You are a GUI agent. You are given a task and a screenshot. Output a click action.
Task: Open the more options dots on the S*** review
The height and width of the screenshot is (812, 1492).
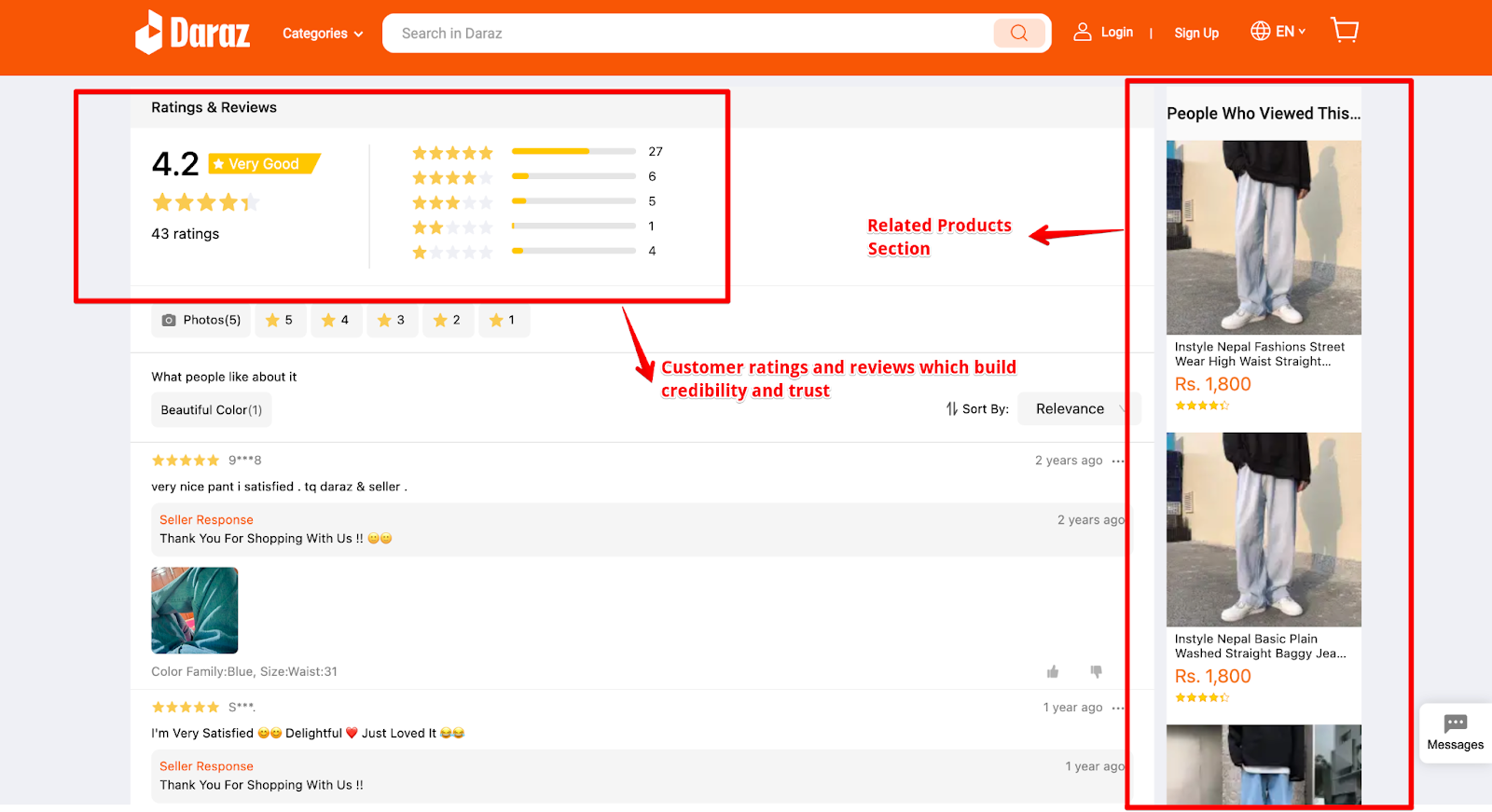[x=1118, y=708]
